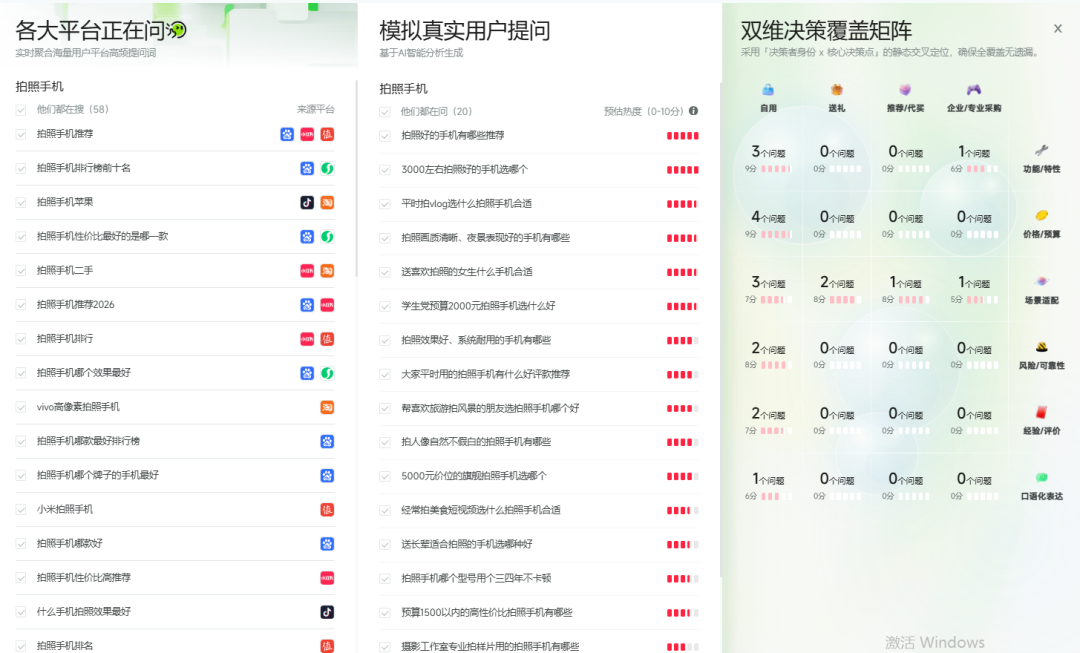Open 送礼 × 场景适配 cell with 2个问题
Image resolution: width=1080 pixels, height=653 pixels.
837,290
